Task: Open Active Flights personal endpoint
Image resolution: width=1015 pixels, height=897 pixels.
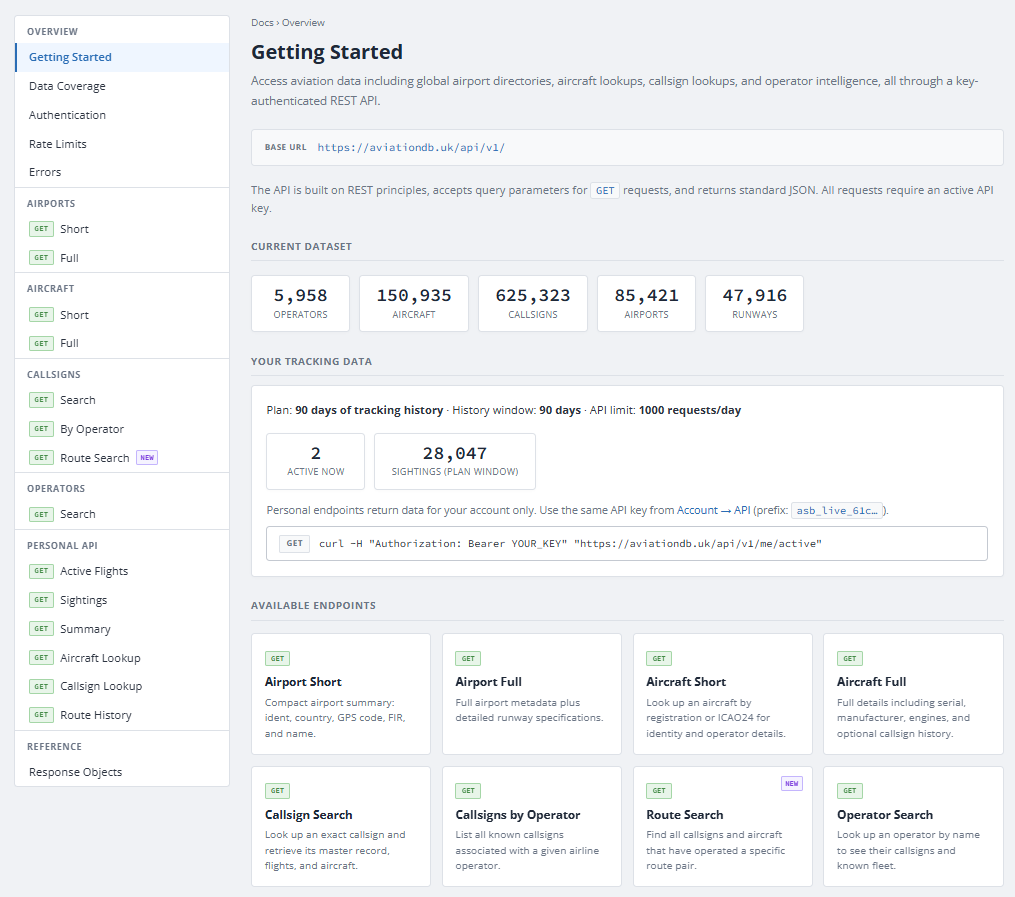Action: 122,571
